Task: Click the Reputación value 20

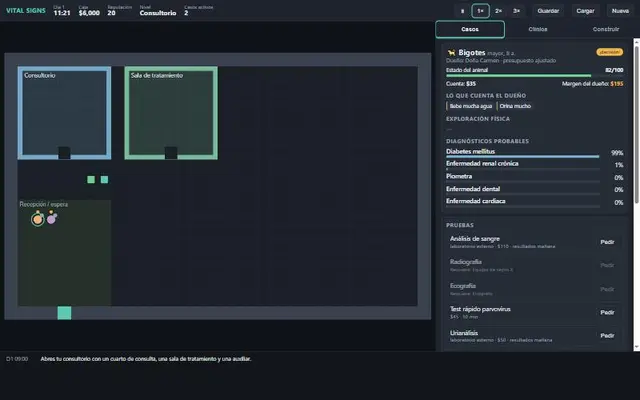Action: tap(118, 11)
